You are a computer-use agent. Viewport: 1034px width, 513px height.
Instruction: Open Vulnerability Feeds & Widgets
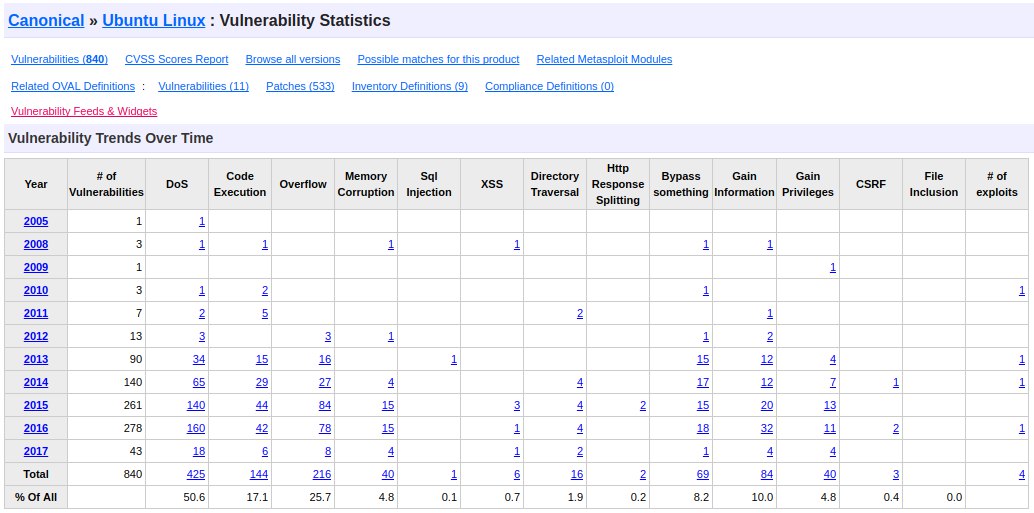84,111
